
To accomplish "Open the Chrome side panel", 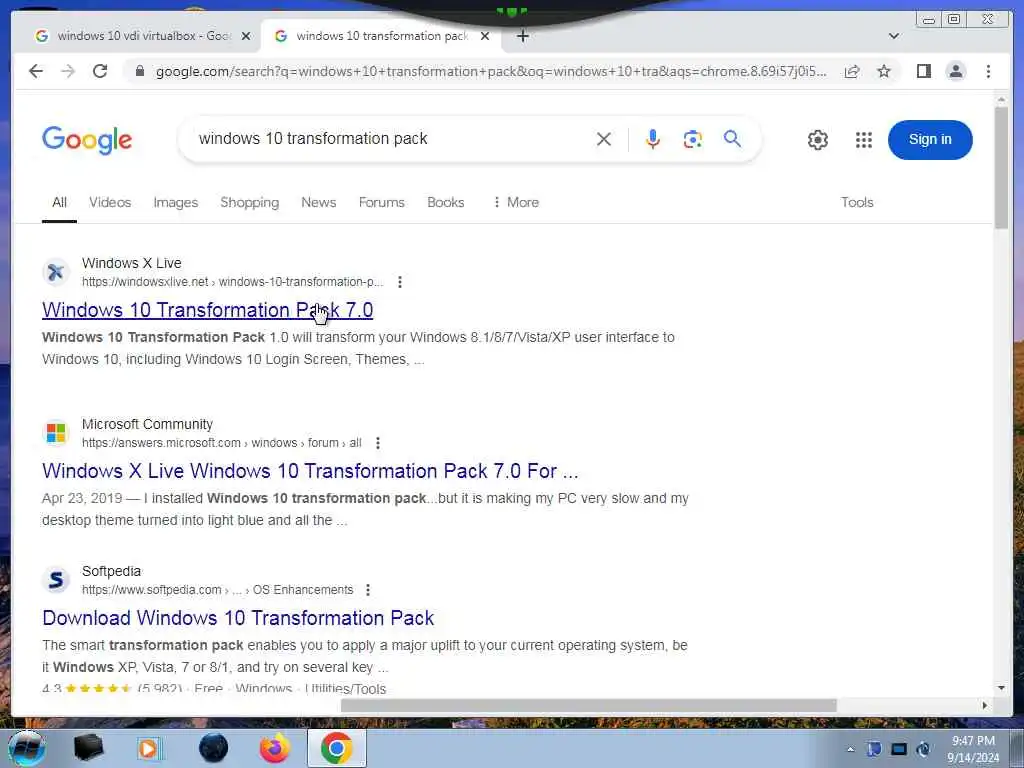I will [x=923, y=71].
